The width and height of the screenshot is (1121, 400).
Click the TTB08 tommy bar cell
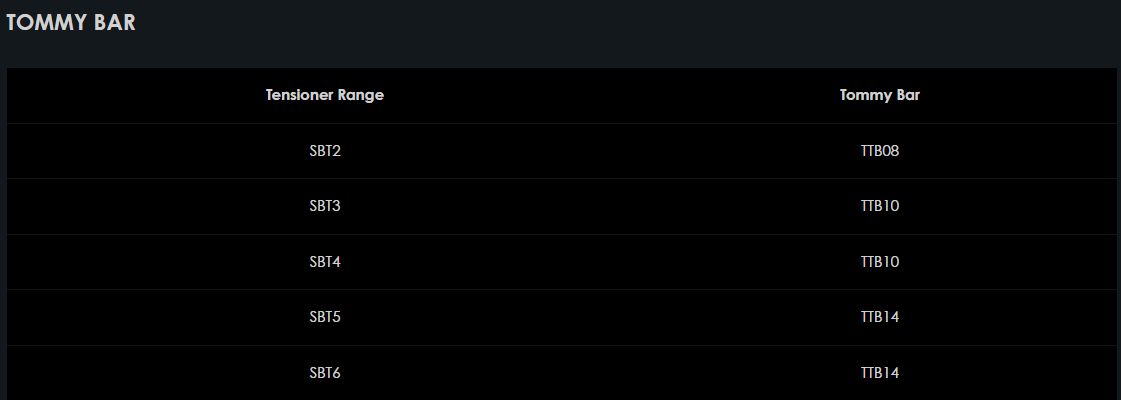point(880,151)
